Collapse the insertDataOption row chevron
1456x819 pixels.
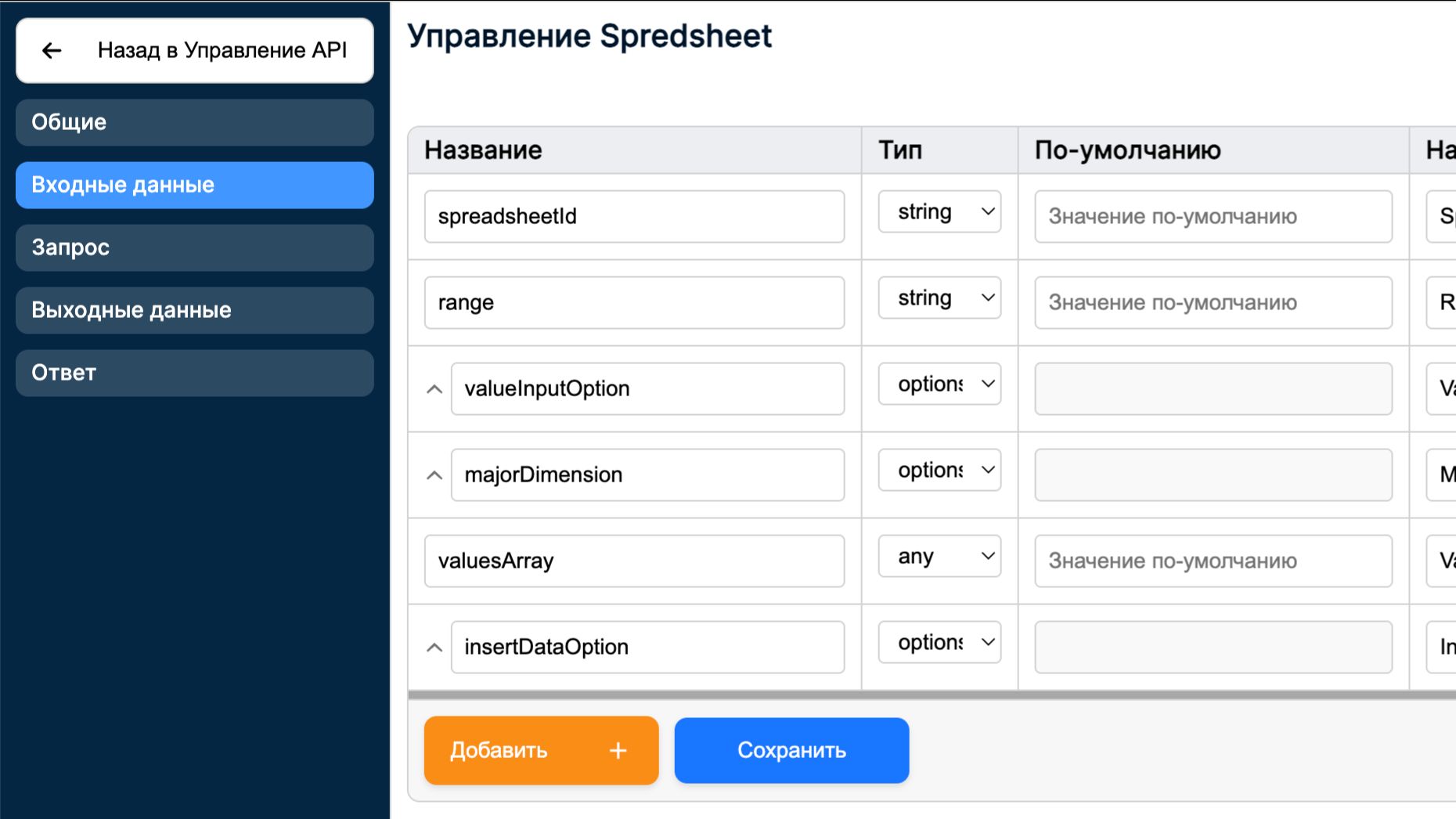pos(434,648)
